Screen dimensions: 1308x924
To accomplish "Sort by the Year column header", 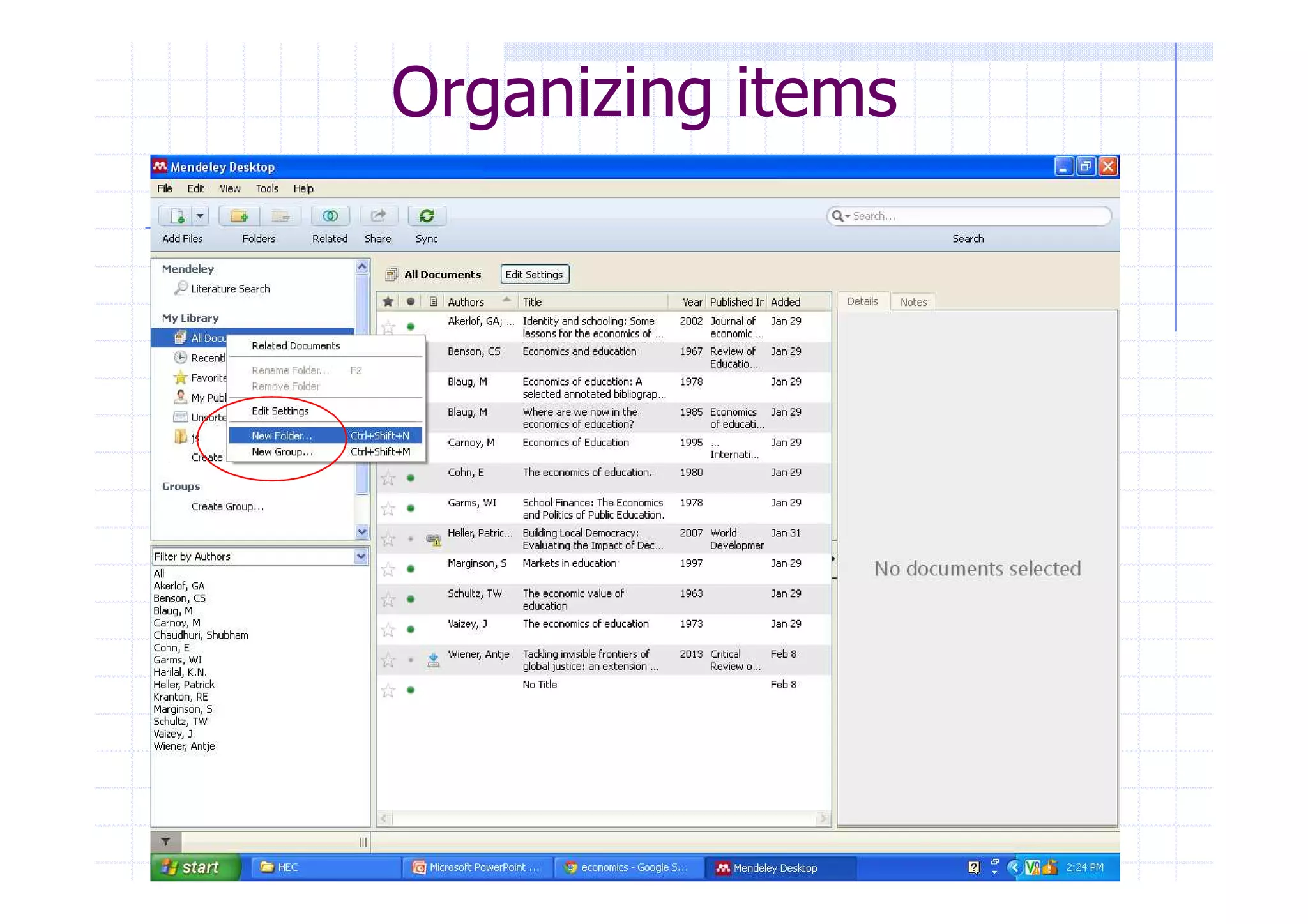I will 692,302.
